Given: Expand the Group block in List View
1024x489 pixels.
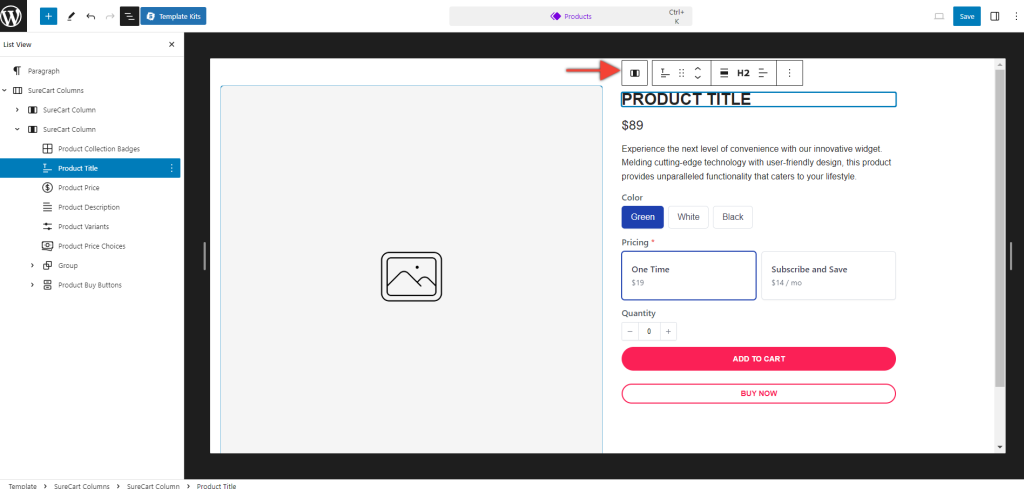Looking at the screenshot, I should 32,265.
